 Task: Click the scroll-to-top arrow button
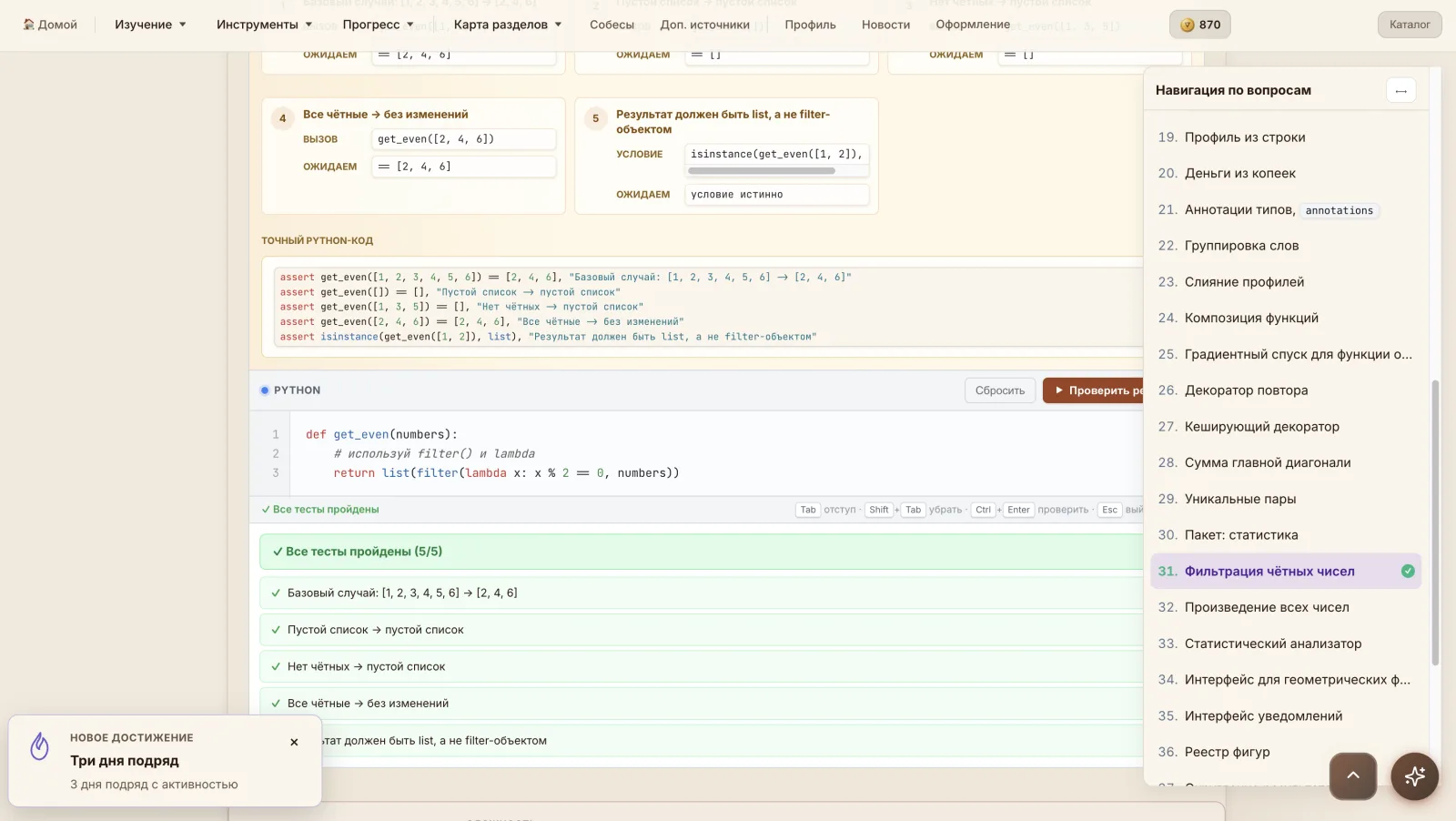click(x=1352, y=775)
